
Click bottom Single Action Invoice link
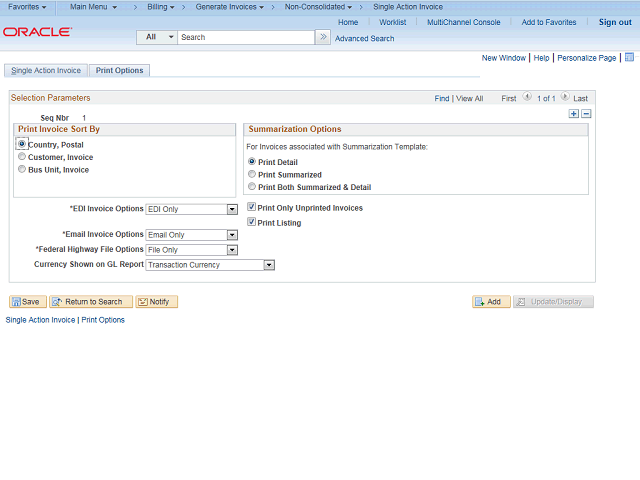coord(40,320)
